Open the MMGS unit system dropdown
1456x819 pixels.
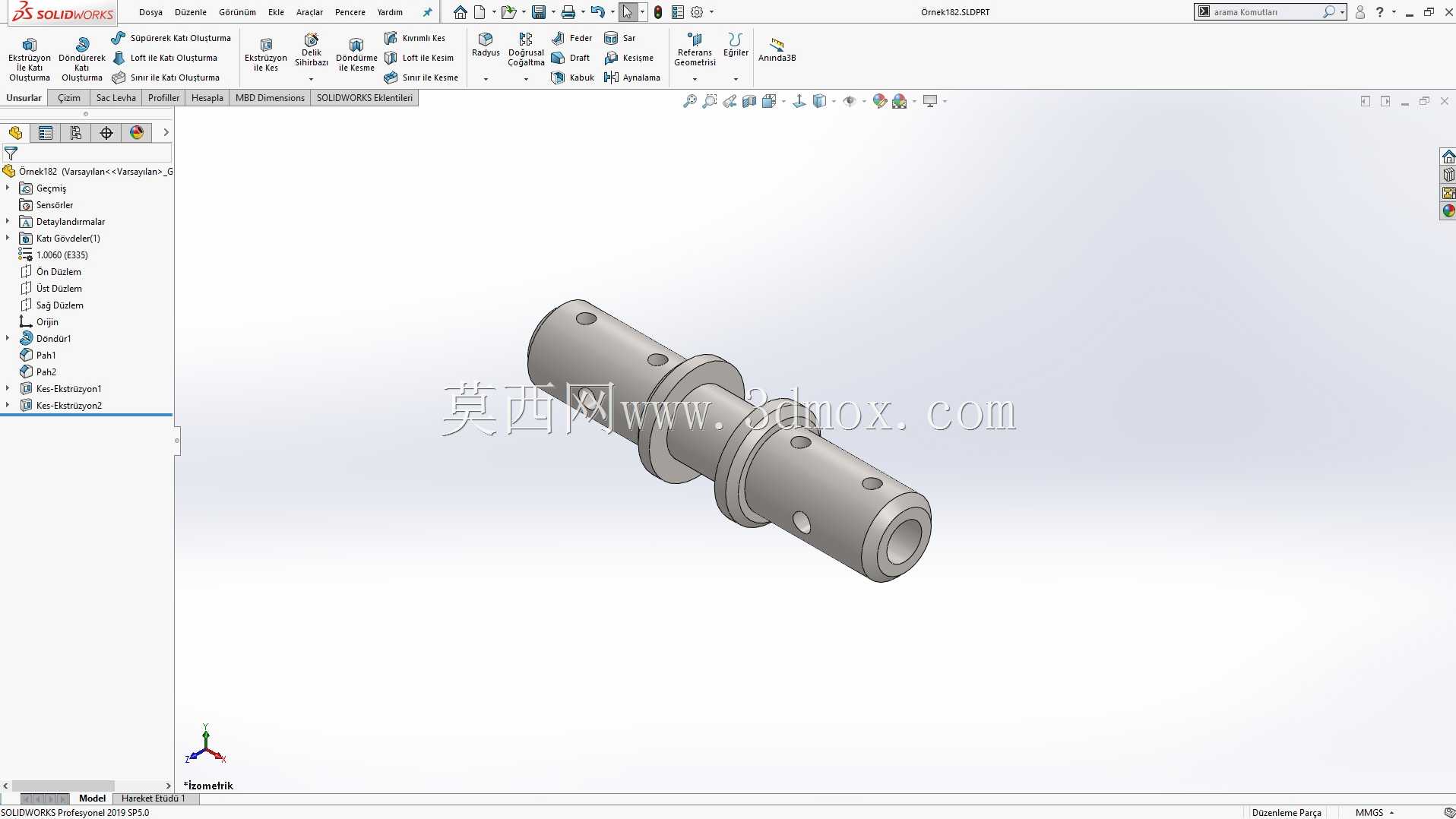point(1375,812)
